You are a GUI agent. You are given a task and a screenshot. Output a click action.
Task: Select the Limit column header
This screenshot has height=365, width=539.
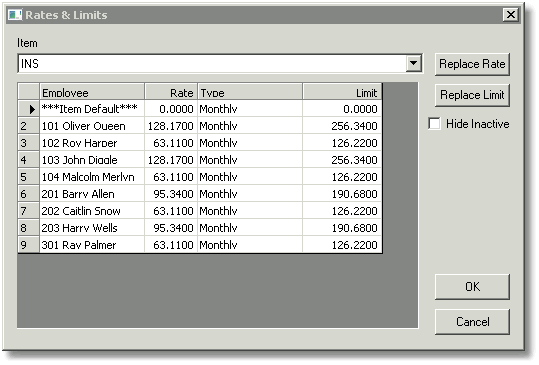point(342,92)
